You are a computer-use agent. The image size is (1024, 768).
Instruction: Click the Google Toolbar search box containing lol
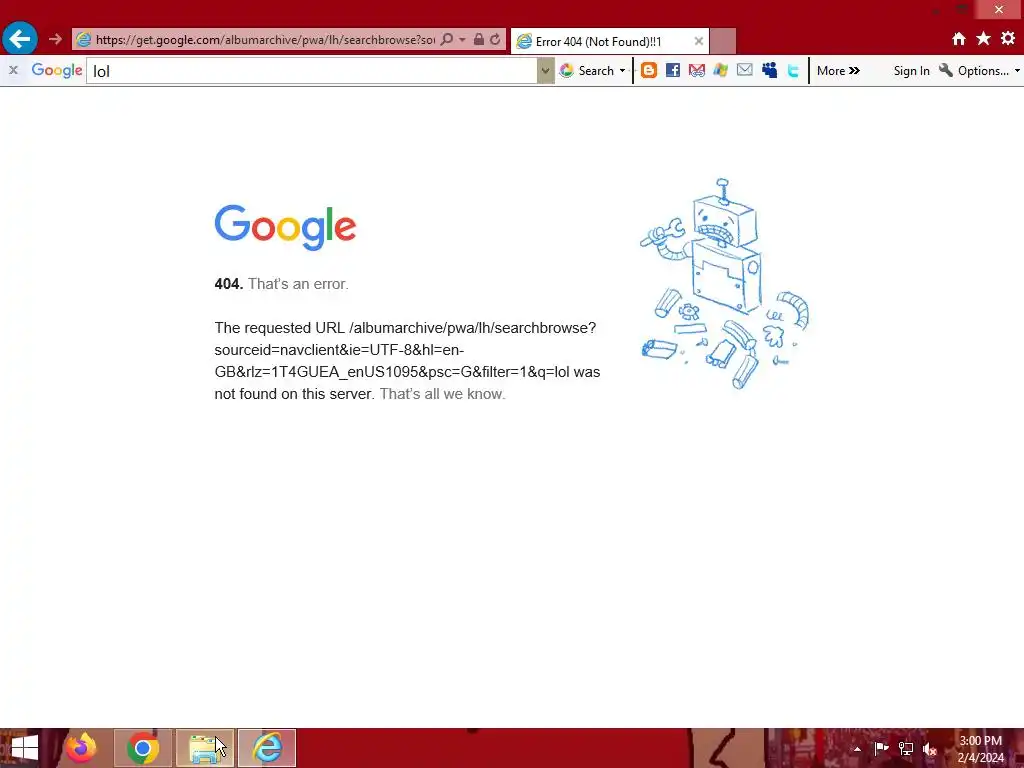(312, 71)
